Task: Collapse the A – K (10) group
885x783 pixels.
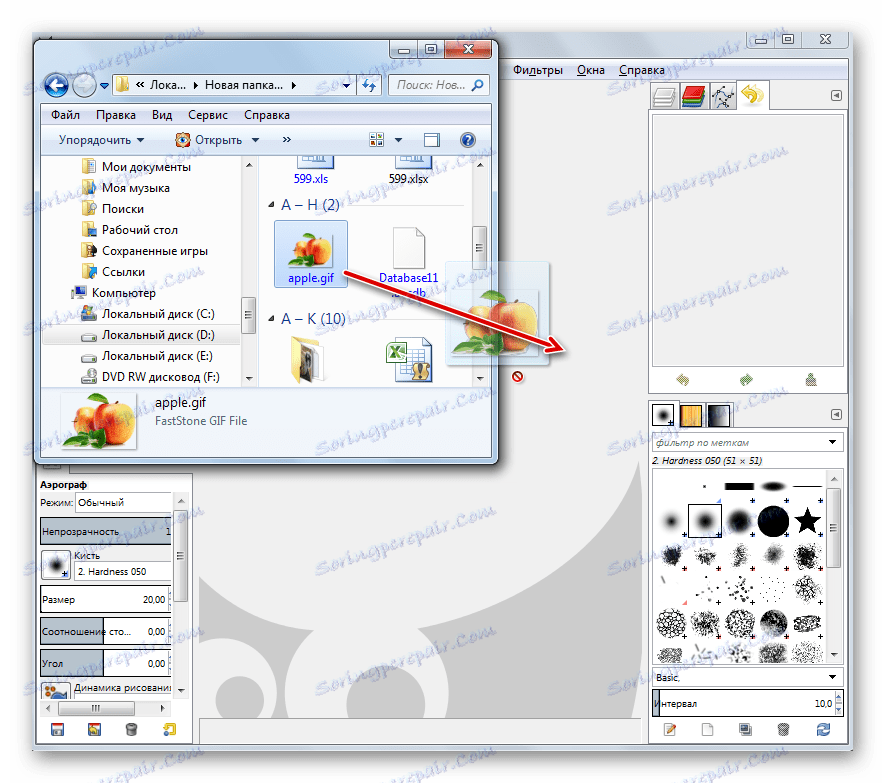Action: pyautogui.click(x=271, y=319)
